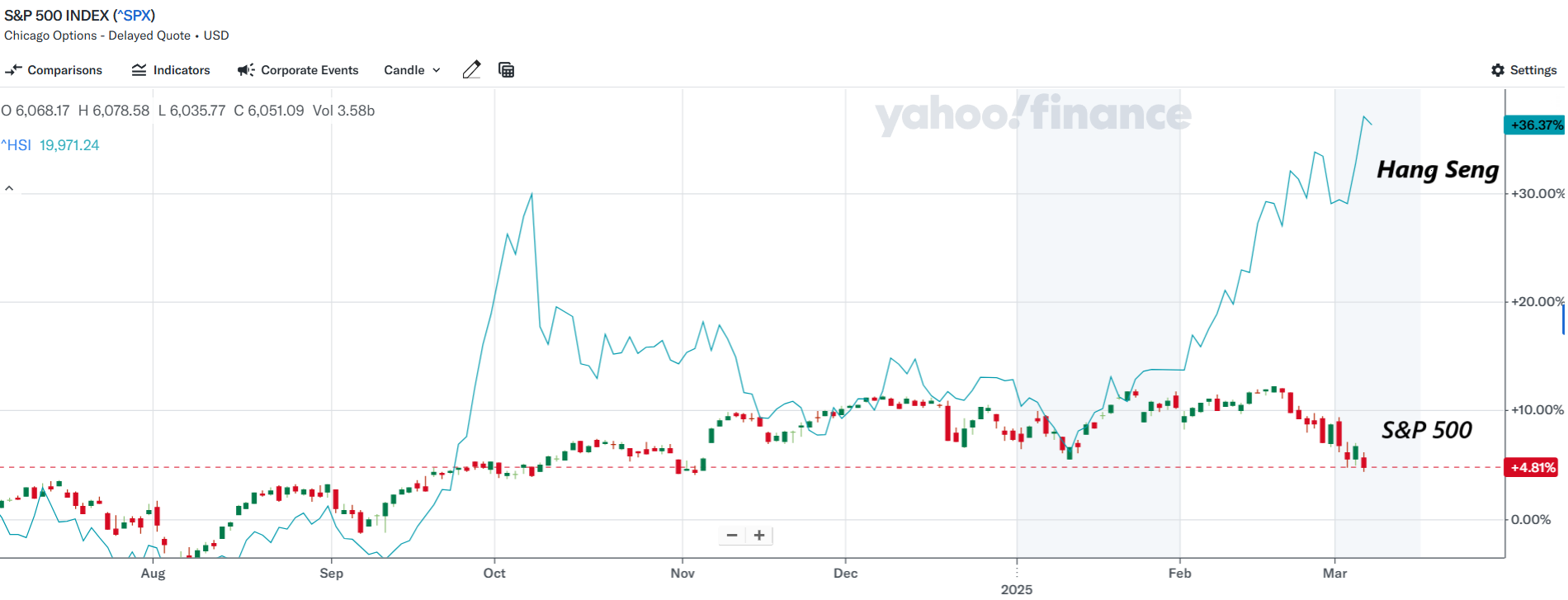Select the drawing pencil tool
1568x600 pixels.
coord(471,70)
